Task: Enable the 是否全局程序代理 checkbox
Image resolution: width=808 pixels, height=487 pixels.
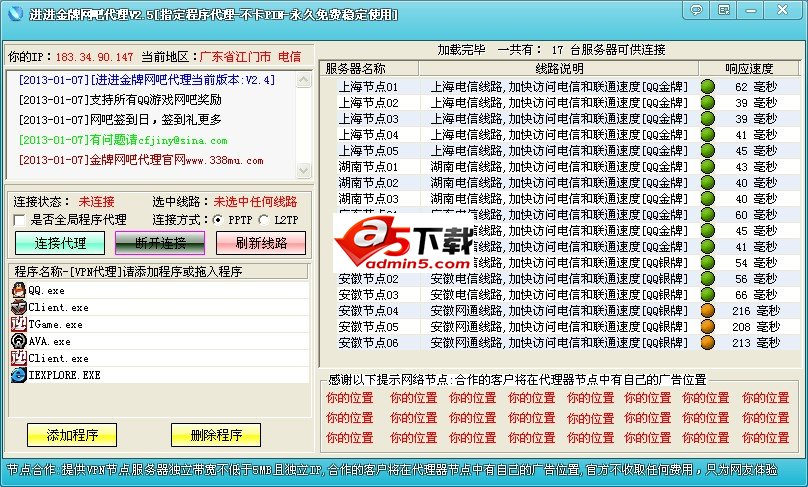Action: pyautogui.click(x=20, y=220)
